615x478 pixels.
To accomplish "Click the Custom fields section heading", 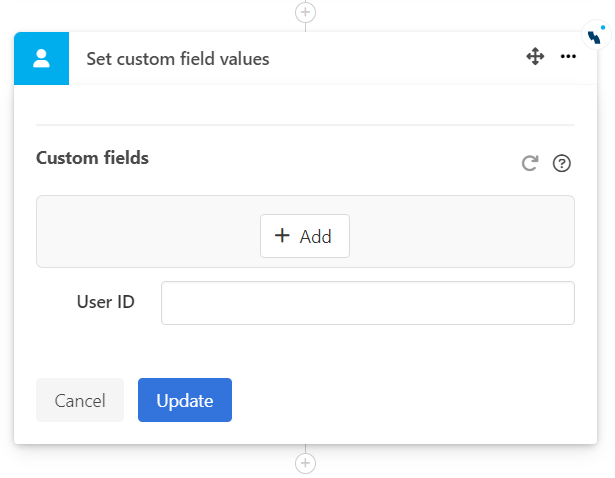I will [92, 158].
